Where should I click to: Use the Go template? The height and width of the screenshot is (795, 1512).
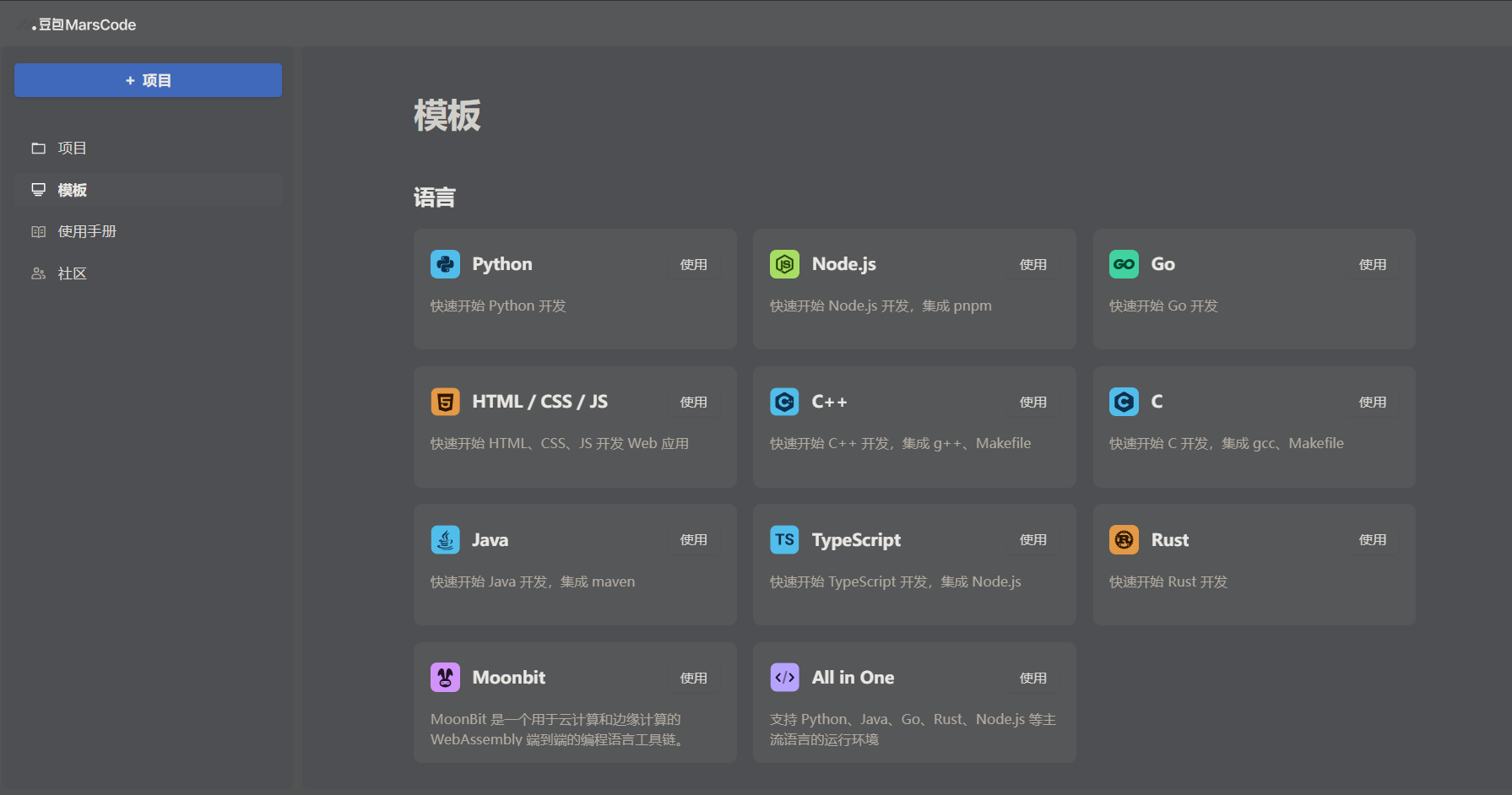pos(1373,264)
